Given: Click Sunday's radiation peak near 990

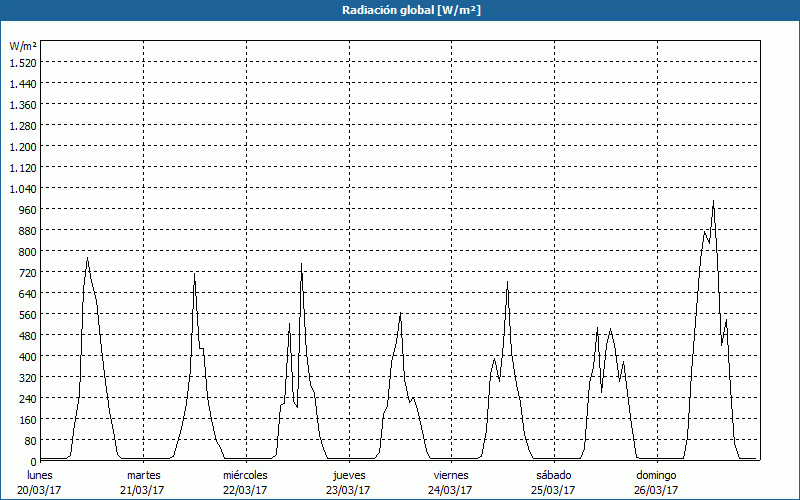Looking at the screenshot, I should coord(713,201).
